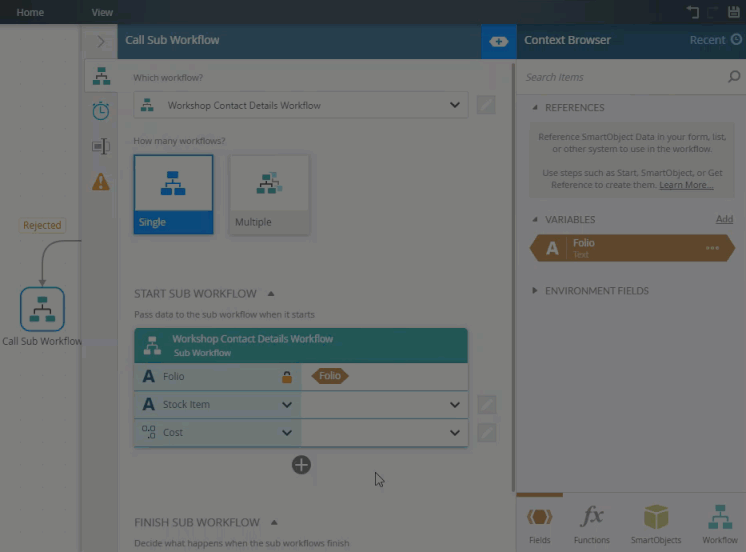
Task: Open Recent items in Context Browser
Action: tap(707, 40)
